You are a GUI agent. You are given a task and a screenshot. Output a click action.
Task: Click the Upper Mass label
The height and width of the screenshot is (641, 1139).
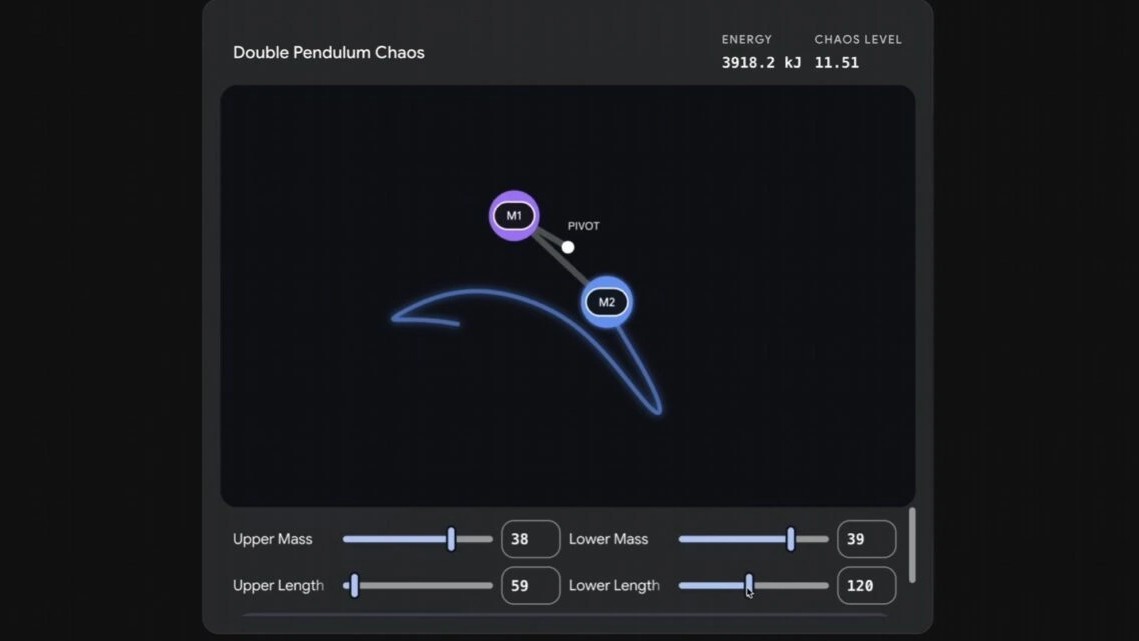point(273,539)
